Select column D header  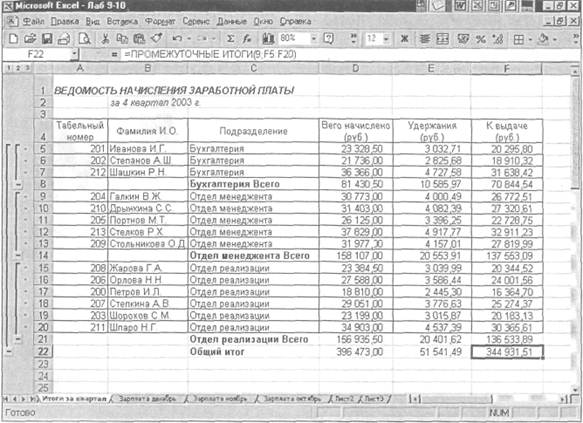pyautogui.click(x=355, y=68)
